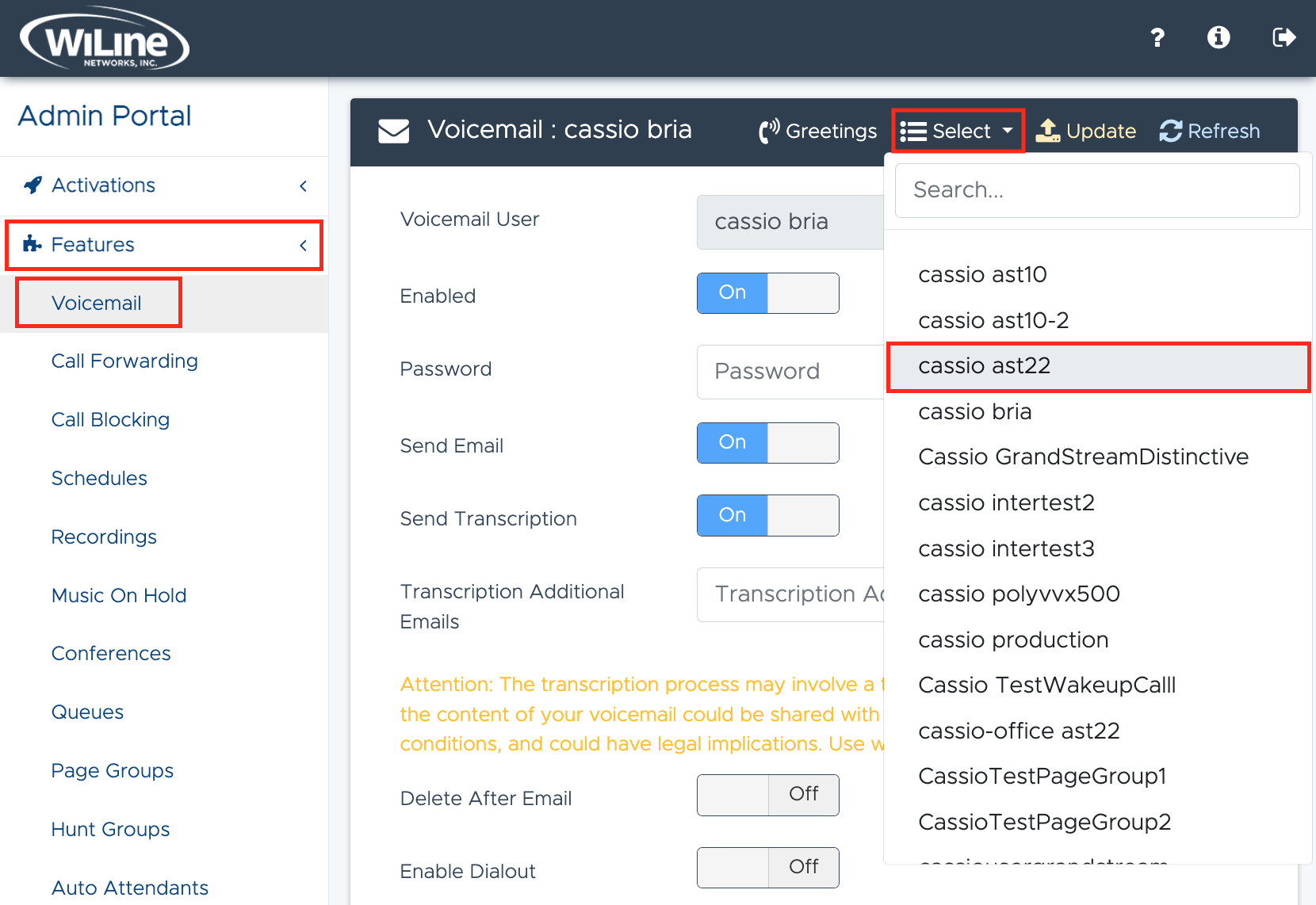
Task: Select cassio production from dropdown list
Action: click(x=1013, y=640)
